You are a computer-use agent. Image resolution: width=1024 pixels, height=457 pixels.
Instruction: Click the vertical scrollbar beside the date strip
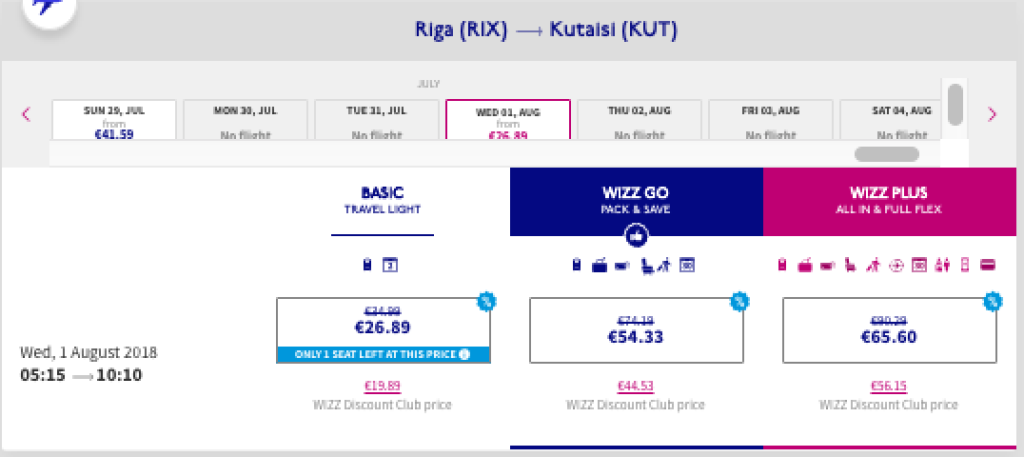point(955,104)
